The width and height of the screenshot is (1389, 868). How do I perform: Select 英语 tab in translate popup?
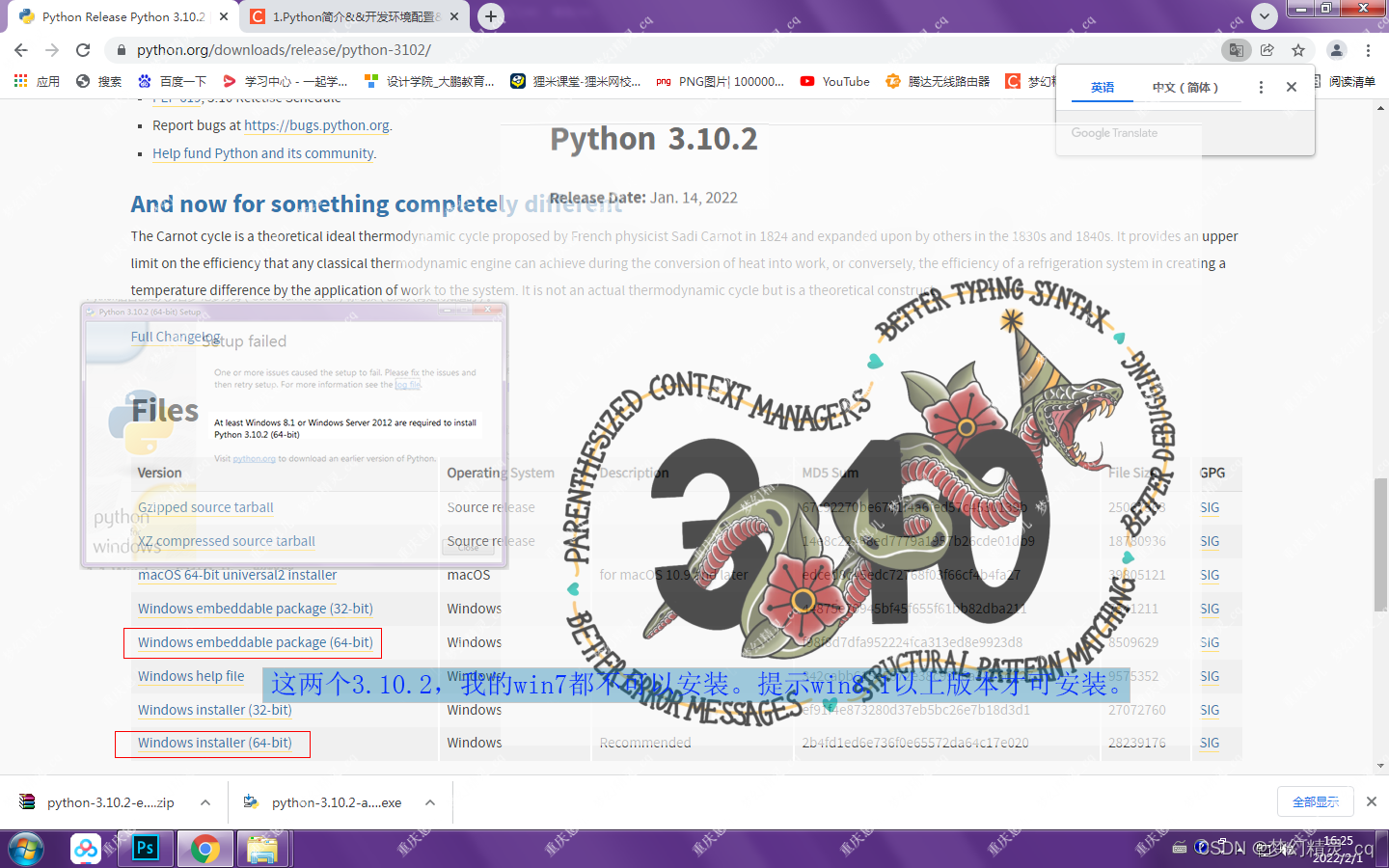[x=1103, y=87]
